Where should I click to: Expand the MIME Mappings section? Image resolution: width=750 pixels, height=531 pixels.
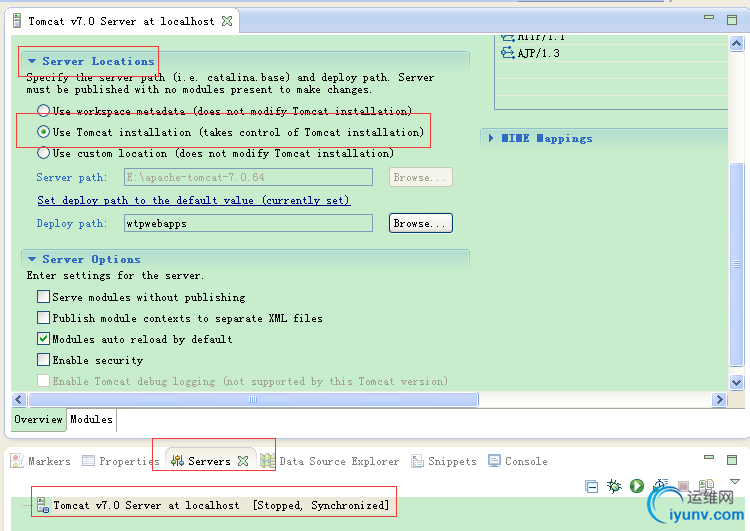point(491,138)
